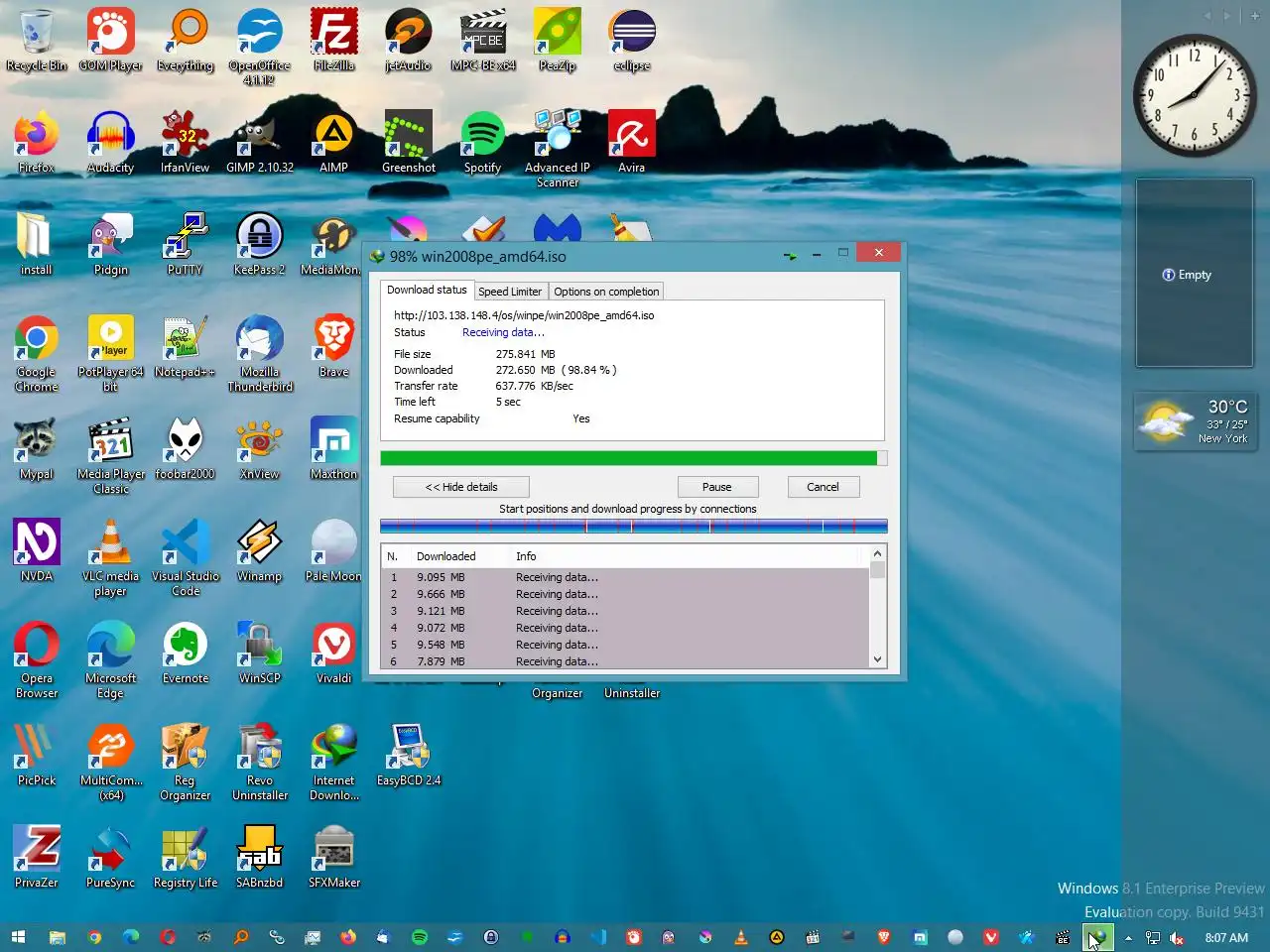This screenshot has width=1270, height=952.
Task: Open the Recycle Bin desktop icon
Action: tap(37, 40)
